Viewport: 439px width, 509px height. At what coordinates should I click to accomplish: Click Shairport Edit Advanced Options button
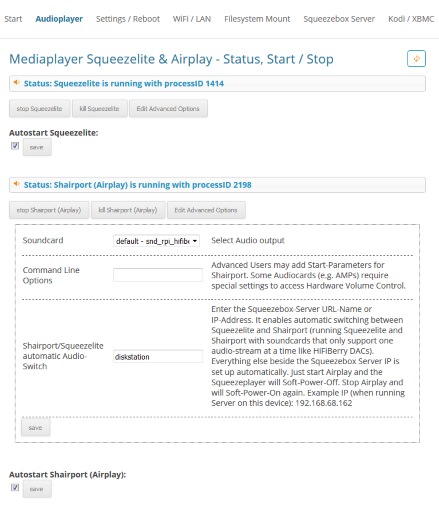point(206,210)
